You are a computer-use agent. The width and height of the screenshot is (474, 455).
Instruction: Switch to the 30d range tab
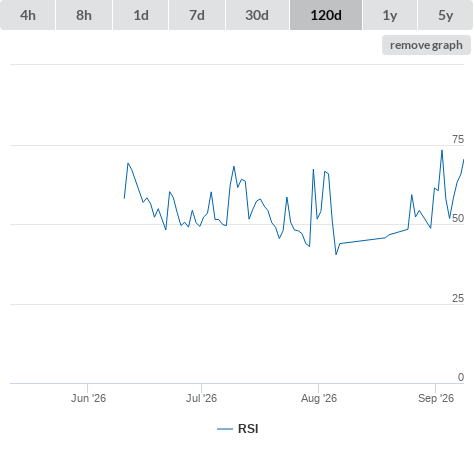point(257,15)
